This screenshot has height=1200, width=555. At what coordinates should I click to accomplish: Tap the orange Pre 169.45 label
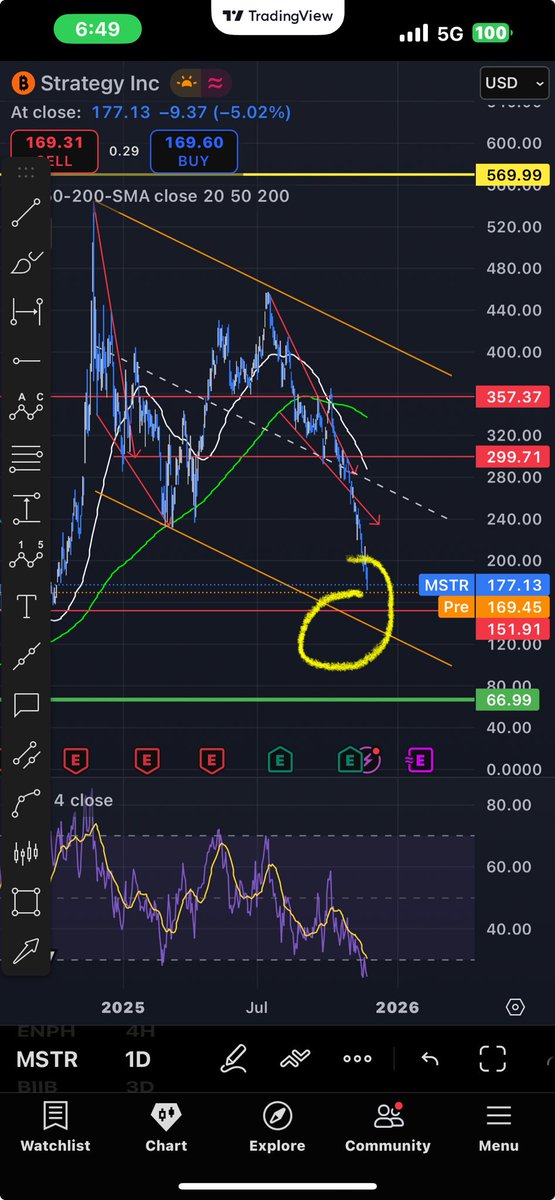tap(492, 606)
